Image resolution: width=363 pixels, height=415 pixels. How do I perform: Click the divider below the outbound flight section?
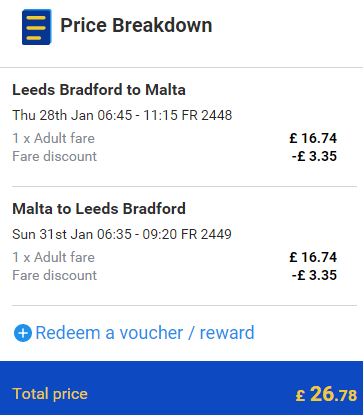click(184, 186)
